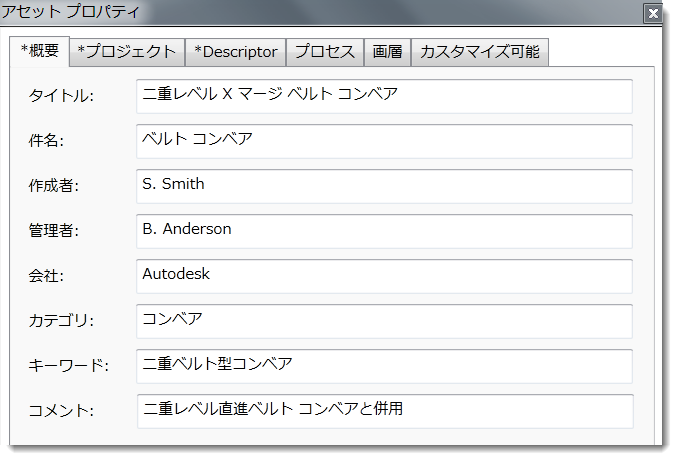Click the キーワード: label
677x460 pixels.
click(x=68, y=366)
